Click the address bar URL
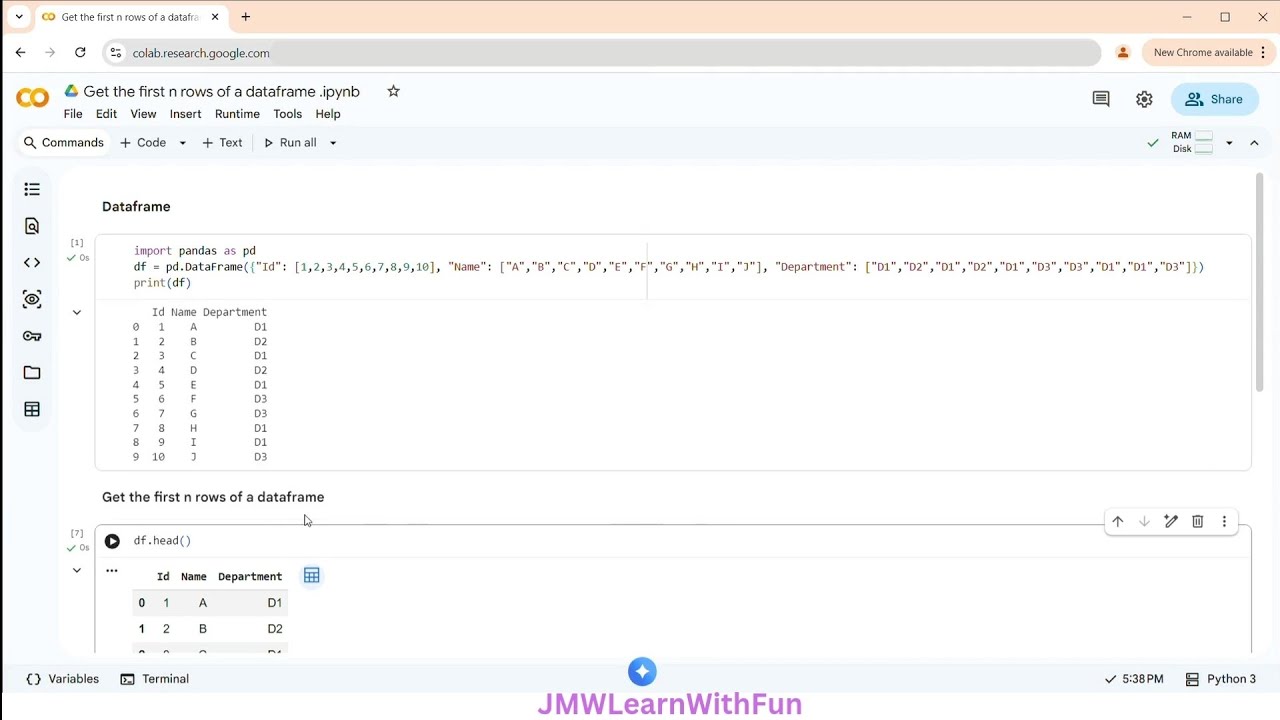 (201, 53)
